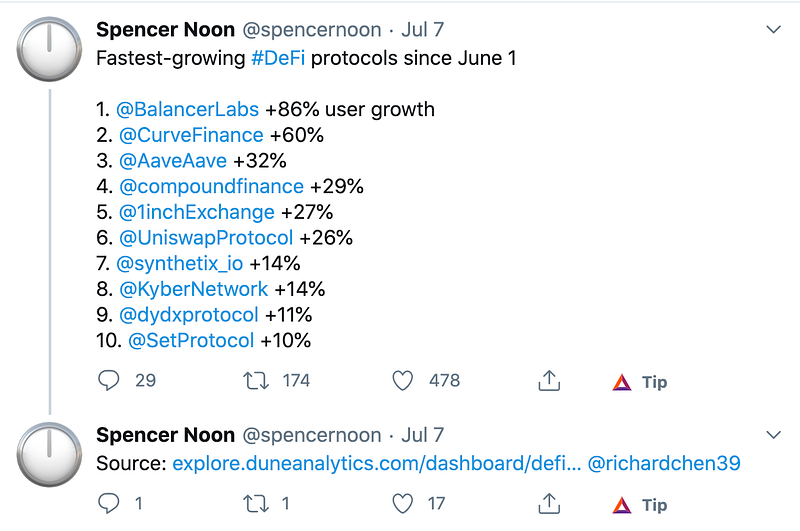Visit the @BalancerLabs profile mention
The width and height of the screenshot is (800, 531).
click(188, 109)
